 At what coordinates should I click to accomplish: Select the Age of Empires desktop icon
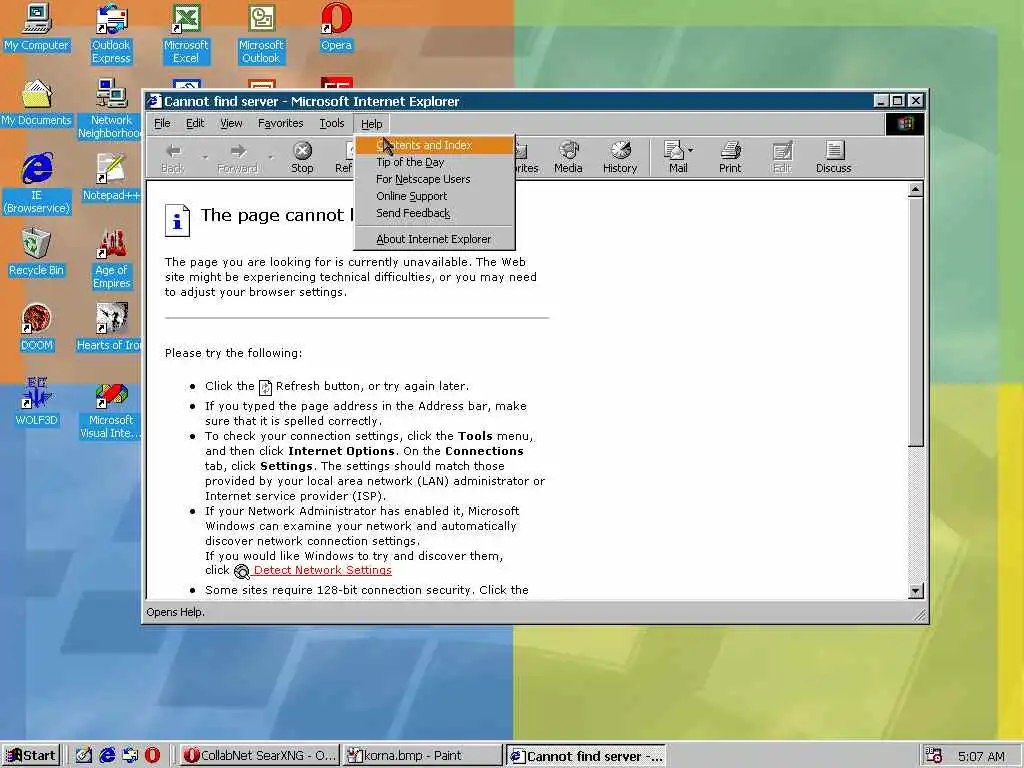[111, 259]
